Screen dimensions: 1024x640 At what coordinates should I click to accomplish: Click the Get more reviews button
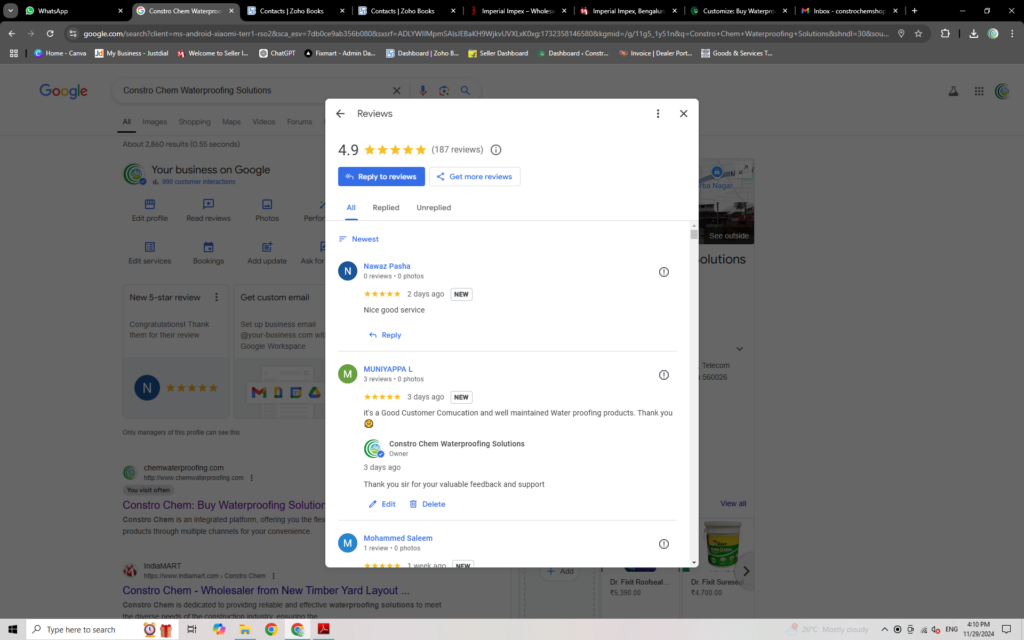click(x=475, y=176)
